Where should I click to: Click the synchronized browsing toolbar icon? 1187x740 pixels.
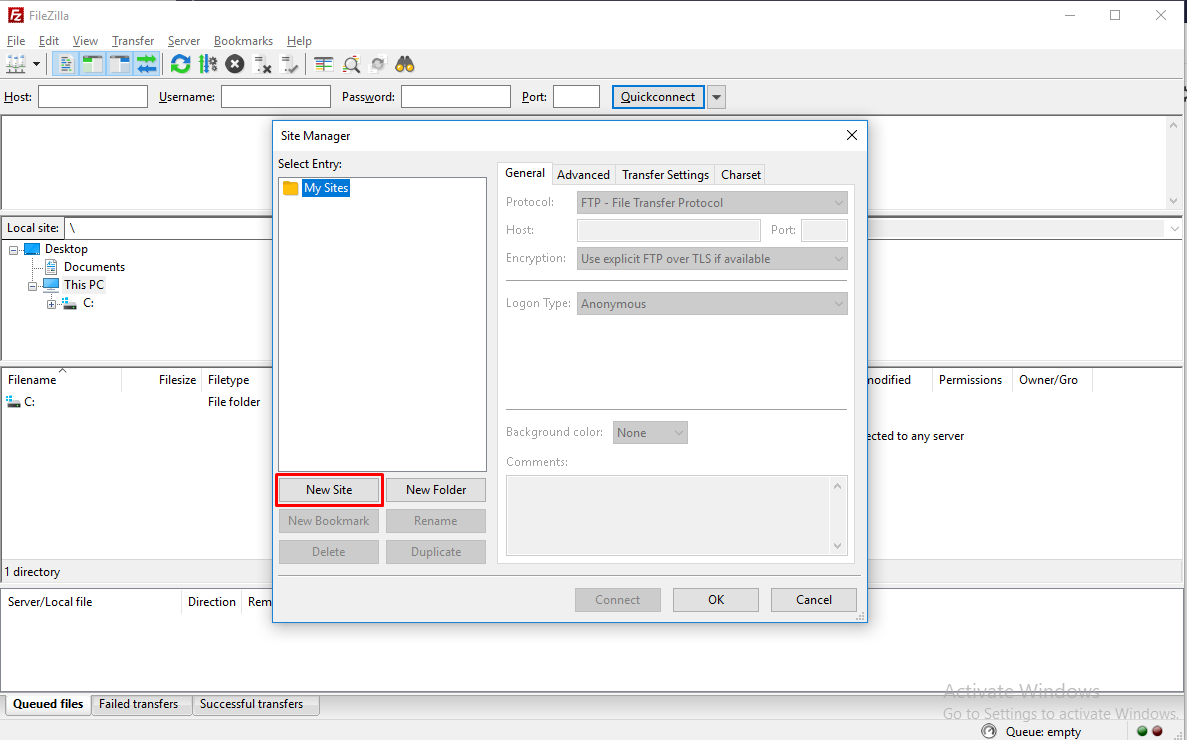coord(378,64)
